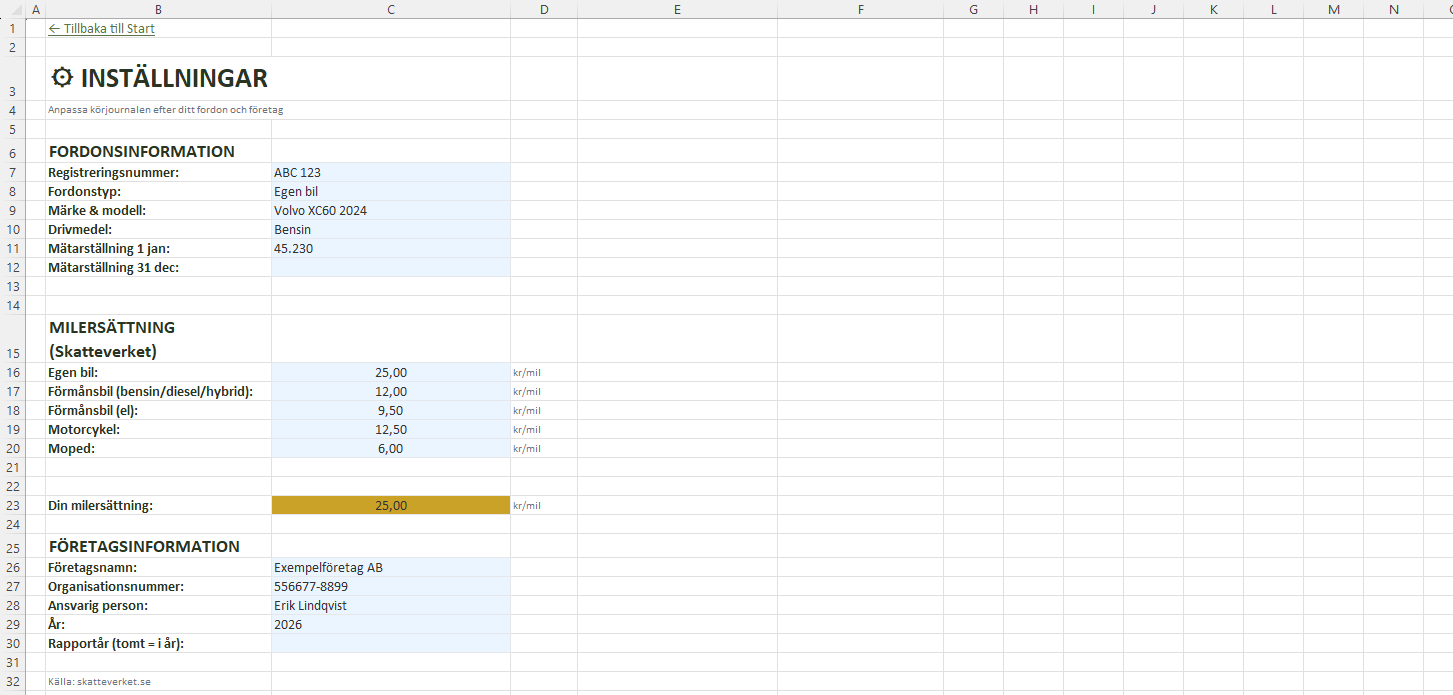Click the Anpassa körjournalen subtitle text
This screenshot has width=1453, height=695.
[165, 110]
